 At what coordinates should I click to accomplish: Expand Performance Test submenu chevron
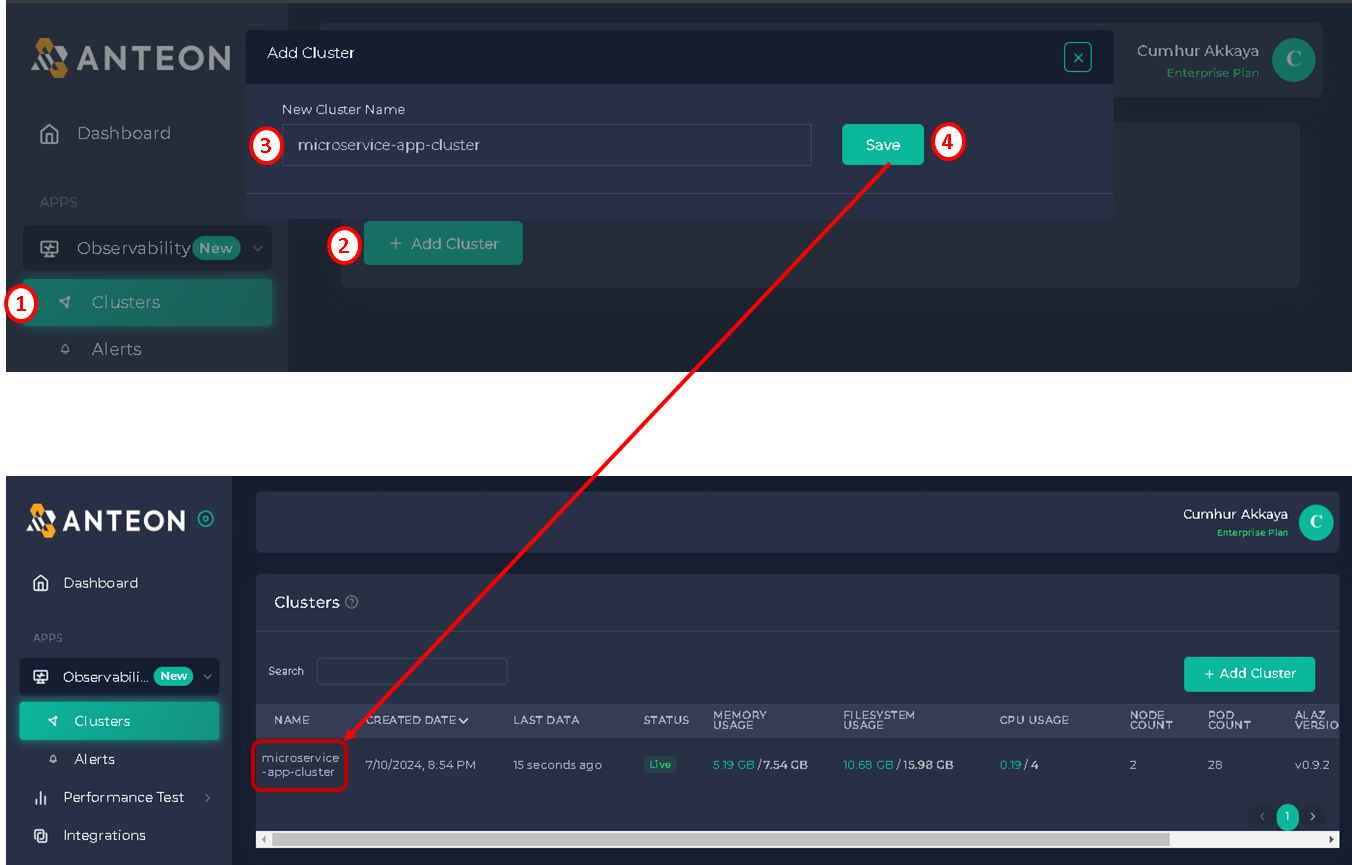[208, 797]
